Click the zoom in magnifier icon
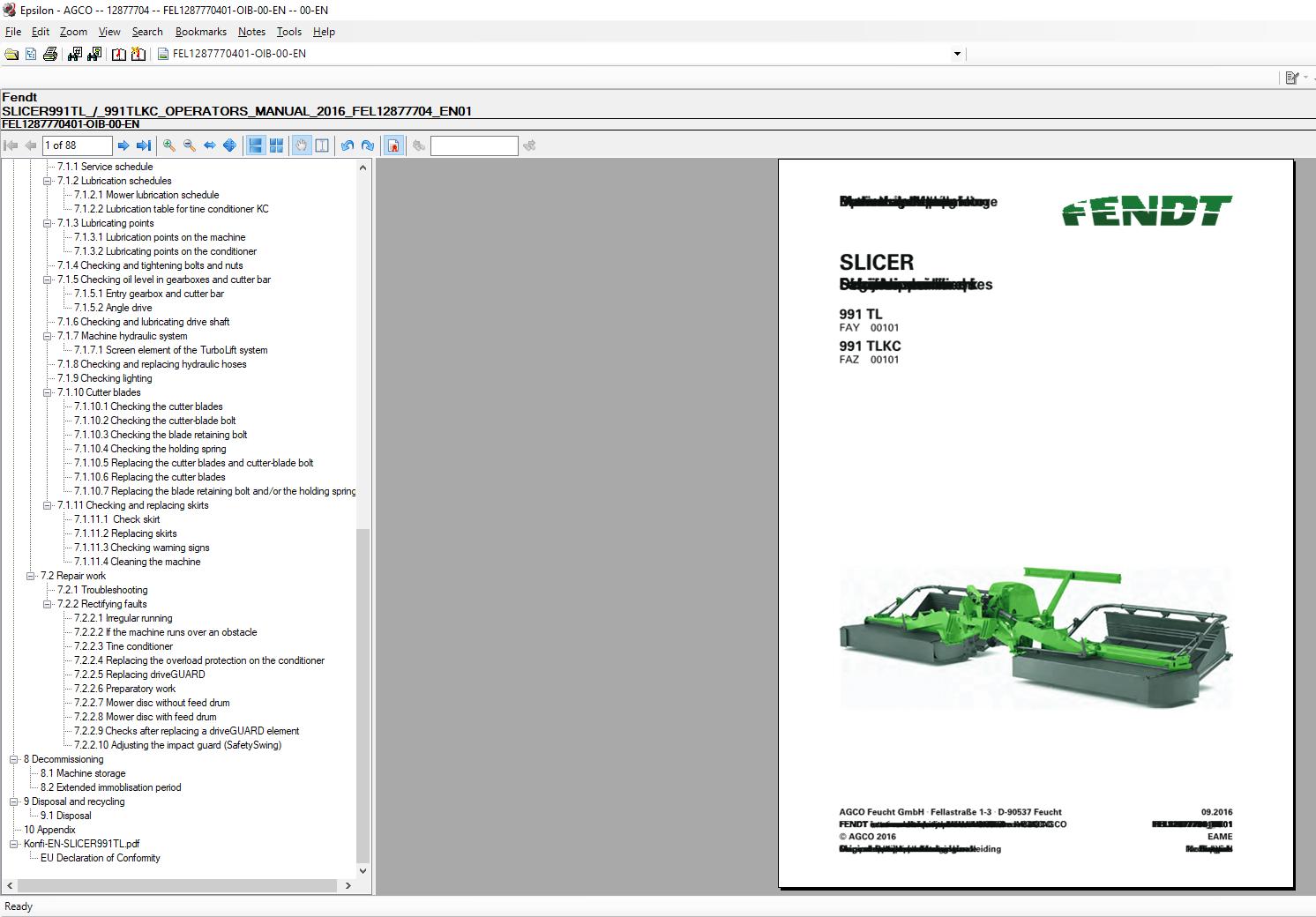 (168, 145)
